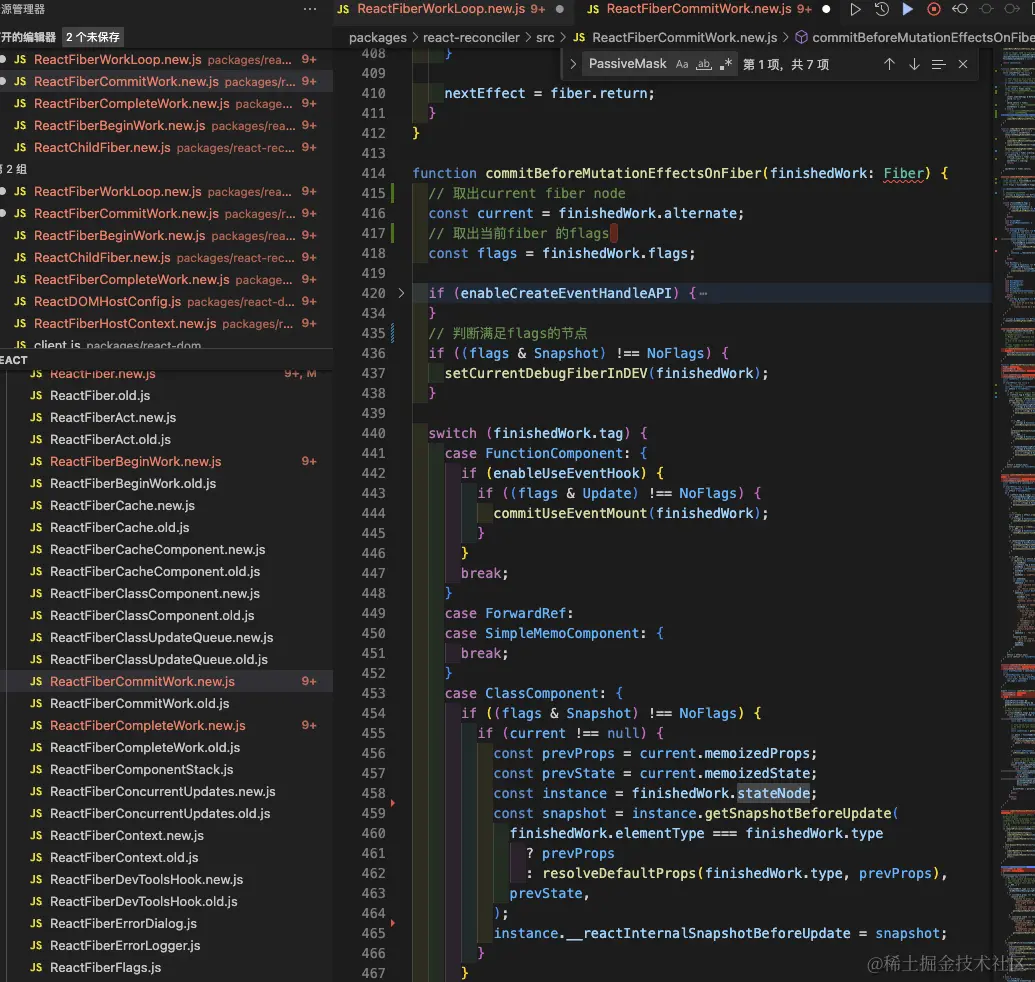This screenshot has height=982, width=1035.
Task: Open the explorer more actions ellipsis
Action: [310, 9]
